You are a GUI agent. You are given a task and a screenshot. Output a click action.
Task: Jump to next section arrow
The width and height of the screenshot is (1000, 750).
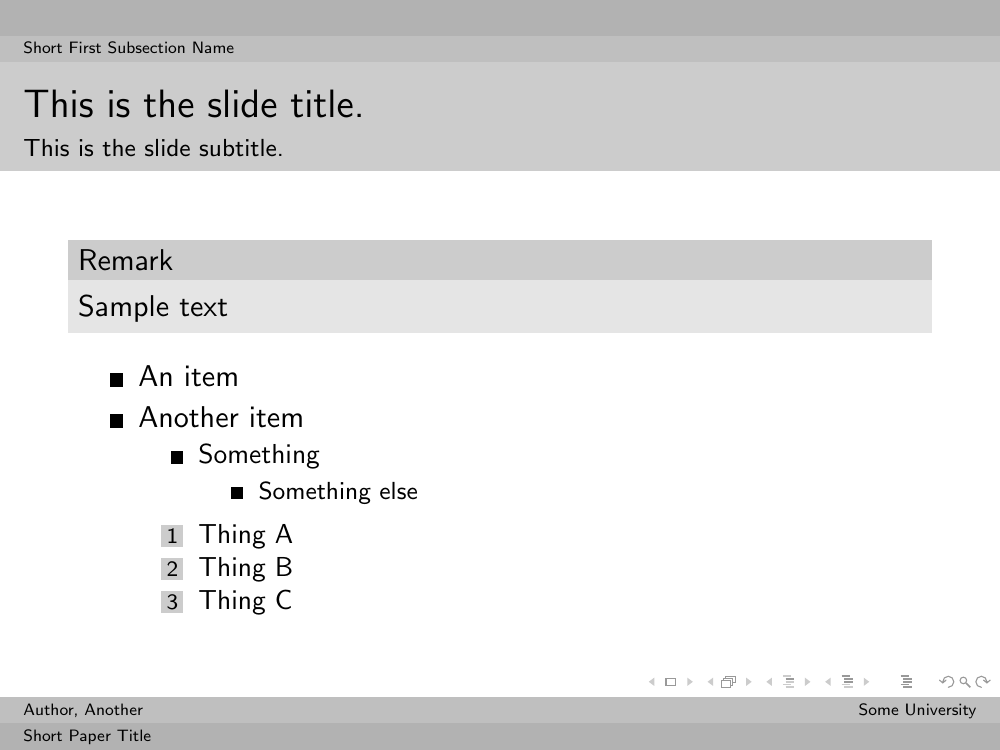(x=866, y=682)
